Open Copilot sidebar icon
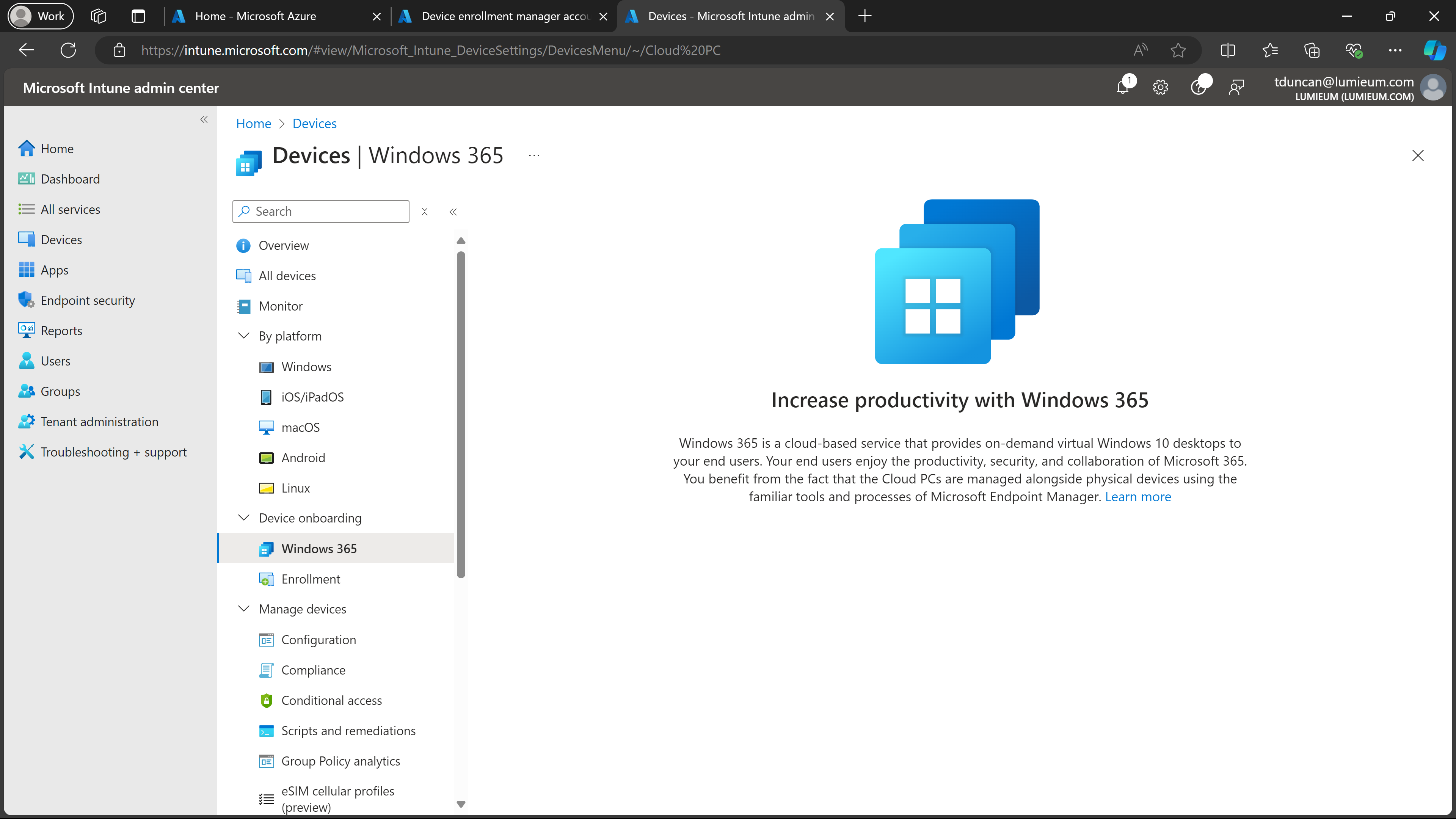 tap(1434, 50)
